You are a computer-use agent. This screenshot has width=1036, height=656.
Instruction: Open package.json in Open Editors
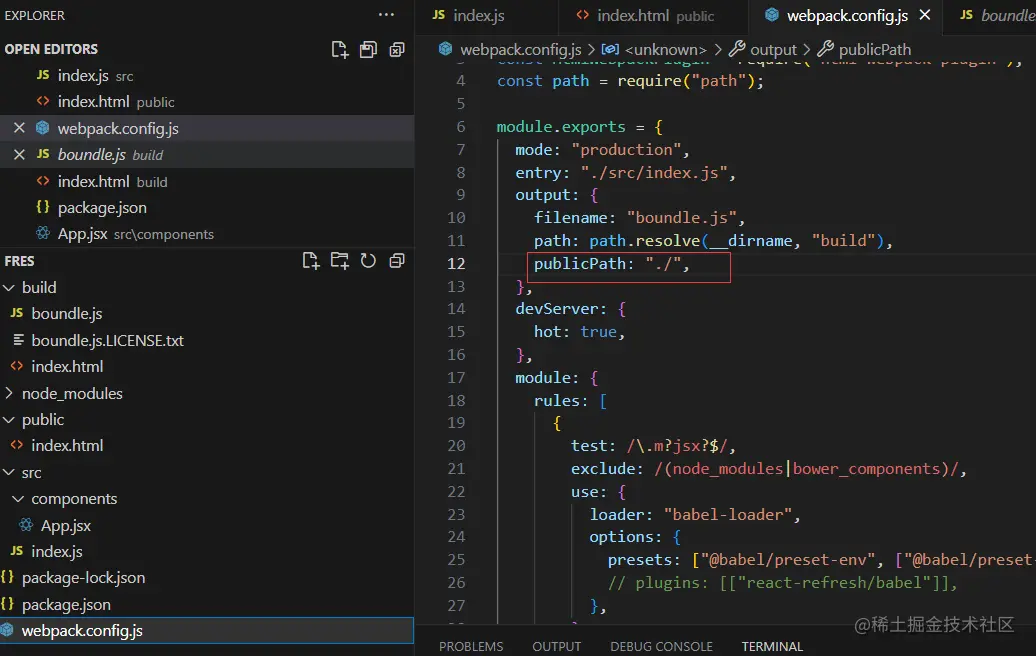pos(207,207)
